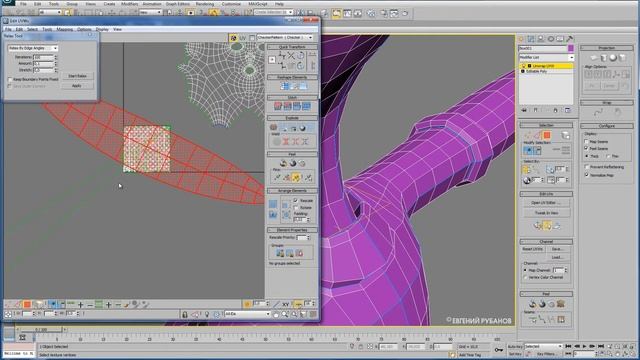Open the CheckerPattern texture dropdown
Viewport: 640px width, 360px height.
point(285,38)
